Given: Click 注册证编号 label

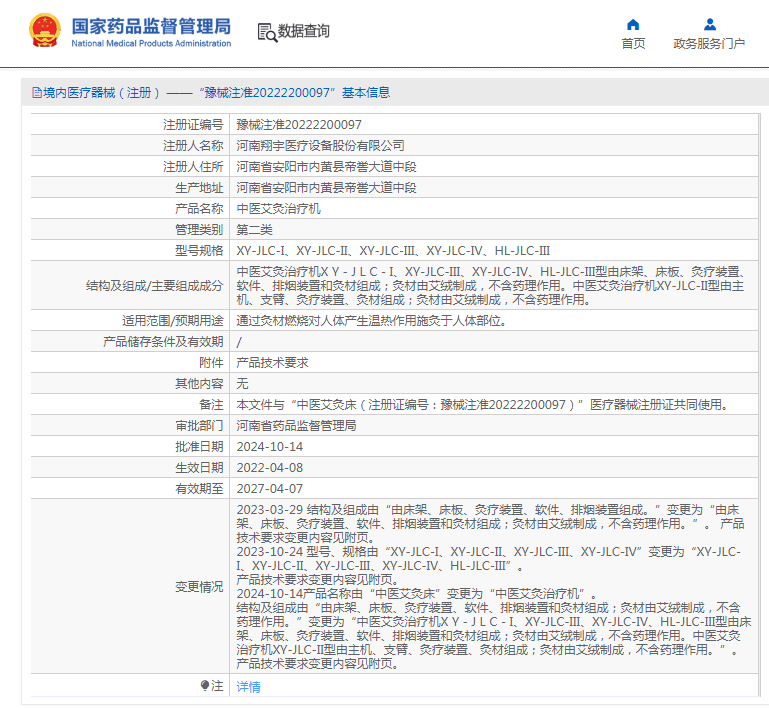Looking at the screenshot, I should [x=193, y=125].
